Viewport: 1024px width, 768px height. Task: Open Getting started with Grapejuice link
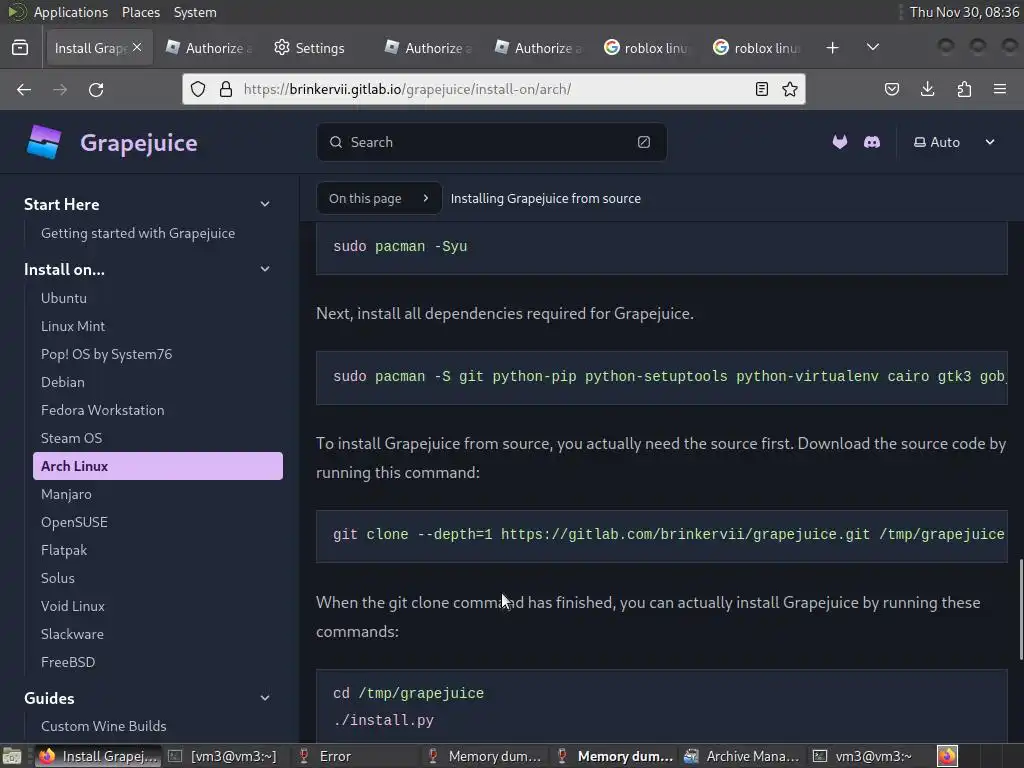click(x=138, y=233)
